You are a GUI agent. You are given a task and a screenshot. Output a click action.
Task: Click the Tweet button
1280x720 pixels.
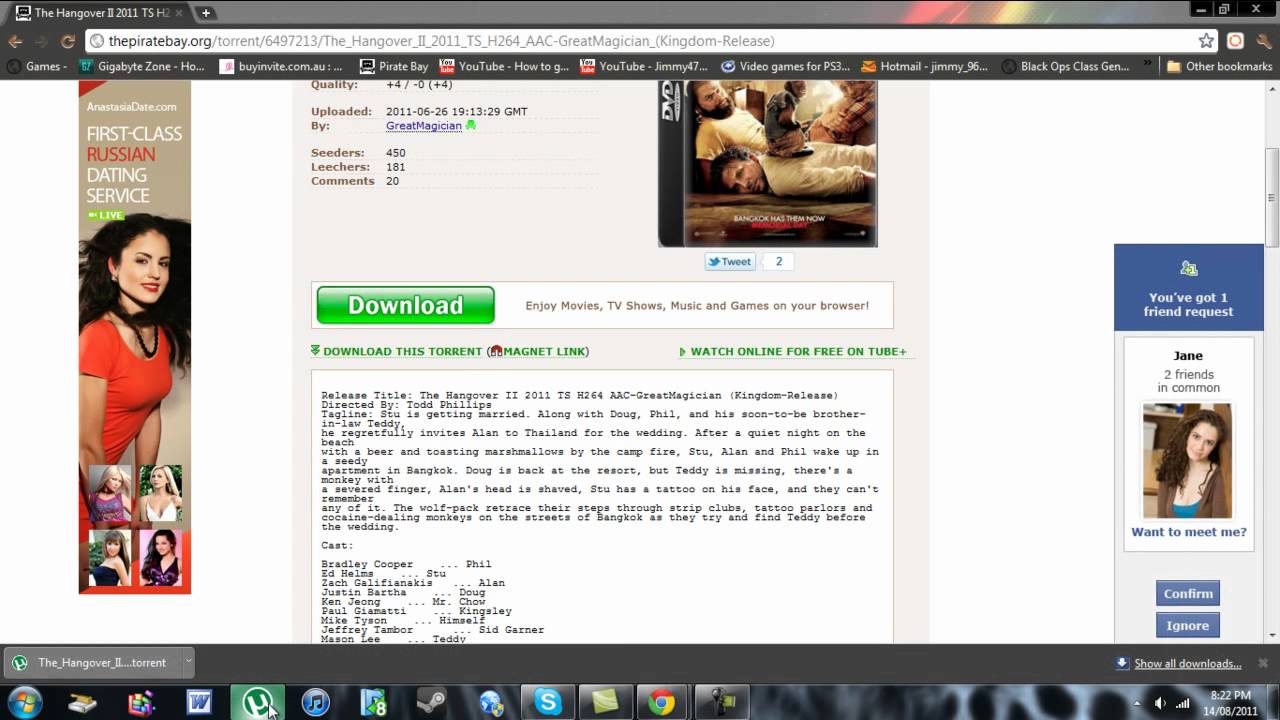coord(729,262)
